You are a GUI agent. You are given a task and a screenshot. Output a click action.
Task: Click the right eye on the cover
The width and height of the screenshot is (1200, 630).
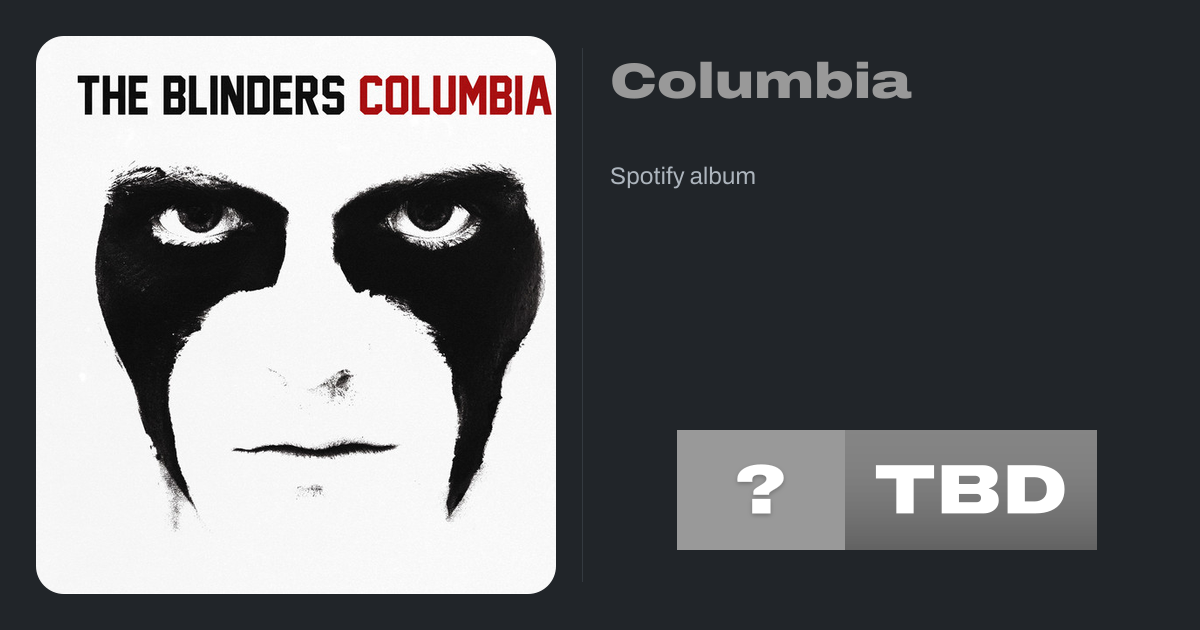tap(429, 220)
